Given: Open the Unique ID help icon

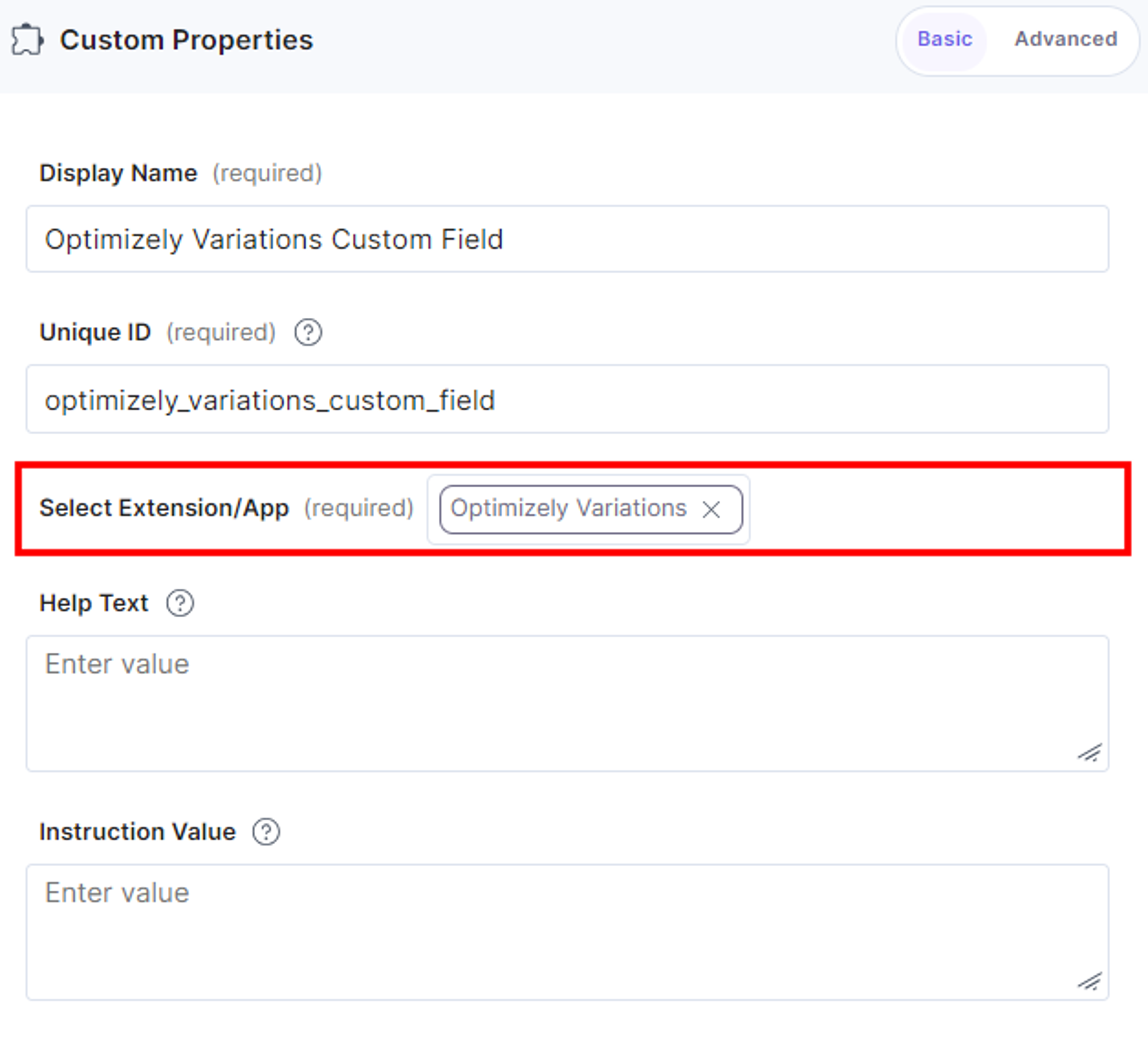Looking at the screenshot, I should click(x=308, y=333).
